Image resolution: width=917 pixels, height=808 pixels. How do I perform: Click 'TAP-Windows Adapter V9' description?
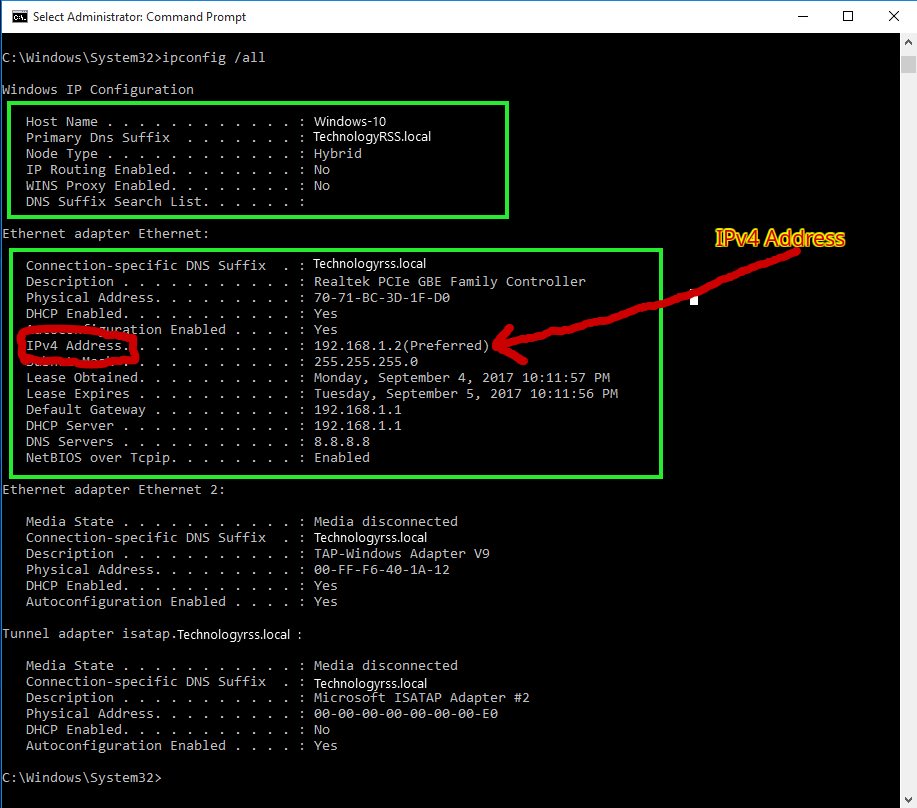point(401,554)
